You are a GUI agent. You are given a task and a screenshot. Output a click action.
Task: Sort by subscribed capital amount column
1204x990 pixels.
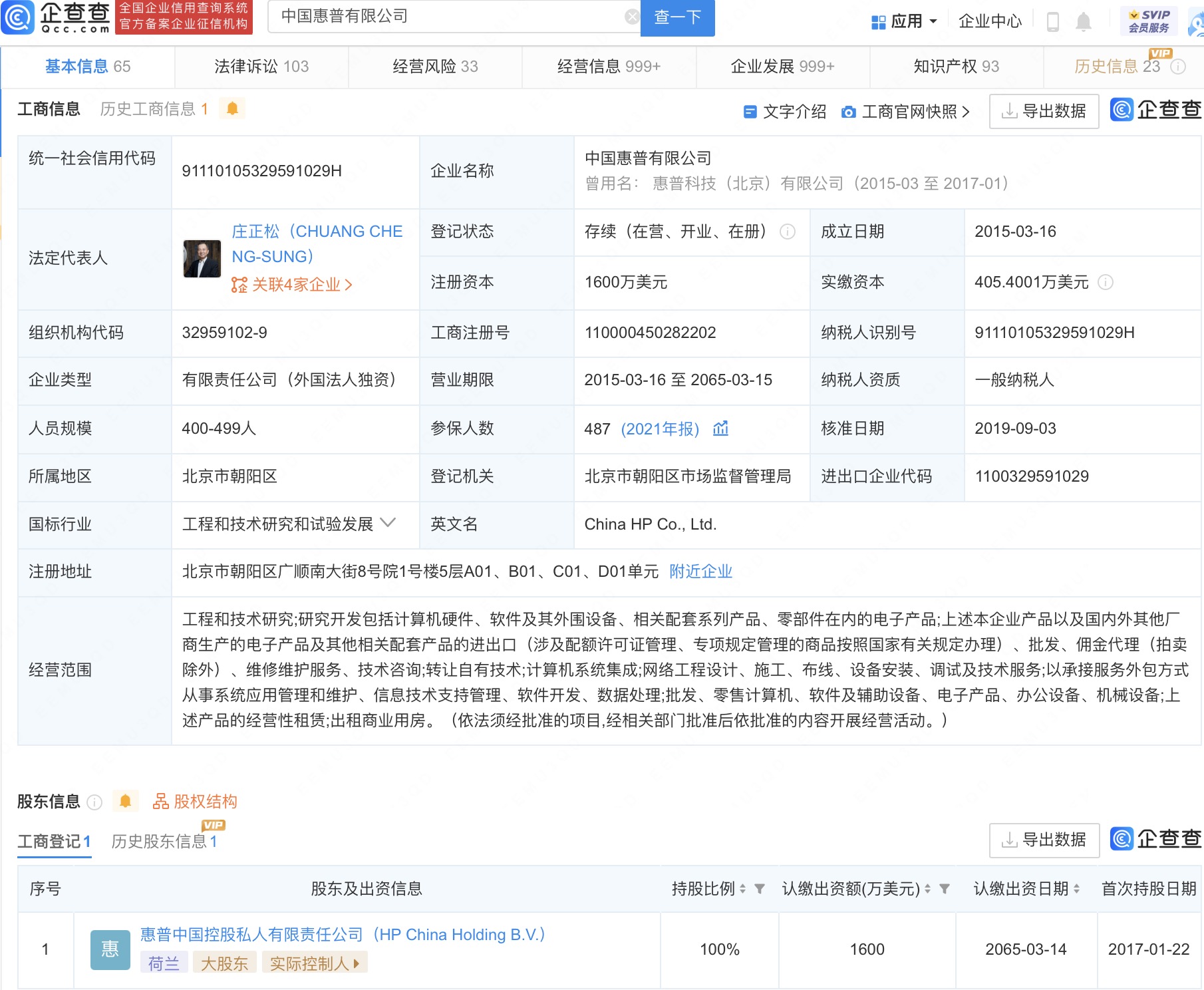coord(927,889)
